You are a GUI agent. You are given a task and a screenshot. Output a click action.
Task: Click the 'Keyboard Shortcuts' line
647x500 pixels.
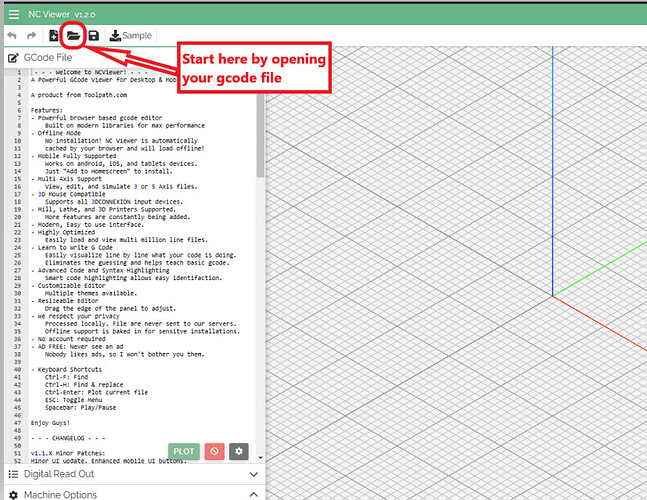click(x=66, y=369)
